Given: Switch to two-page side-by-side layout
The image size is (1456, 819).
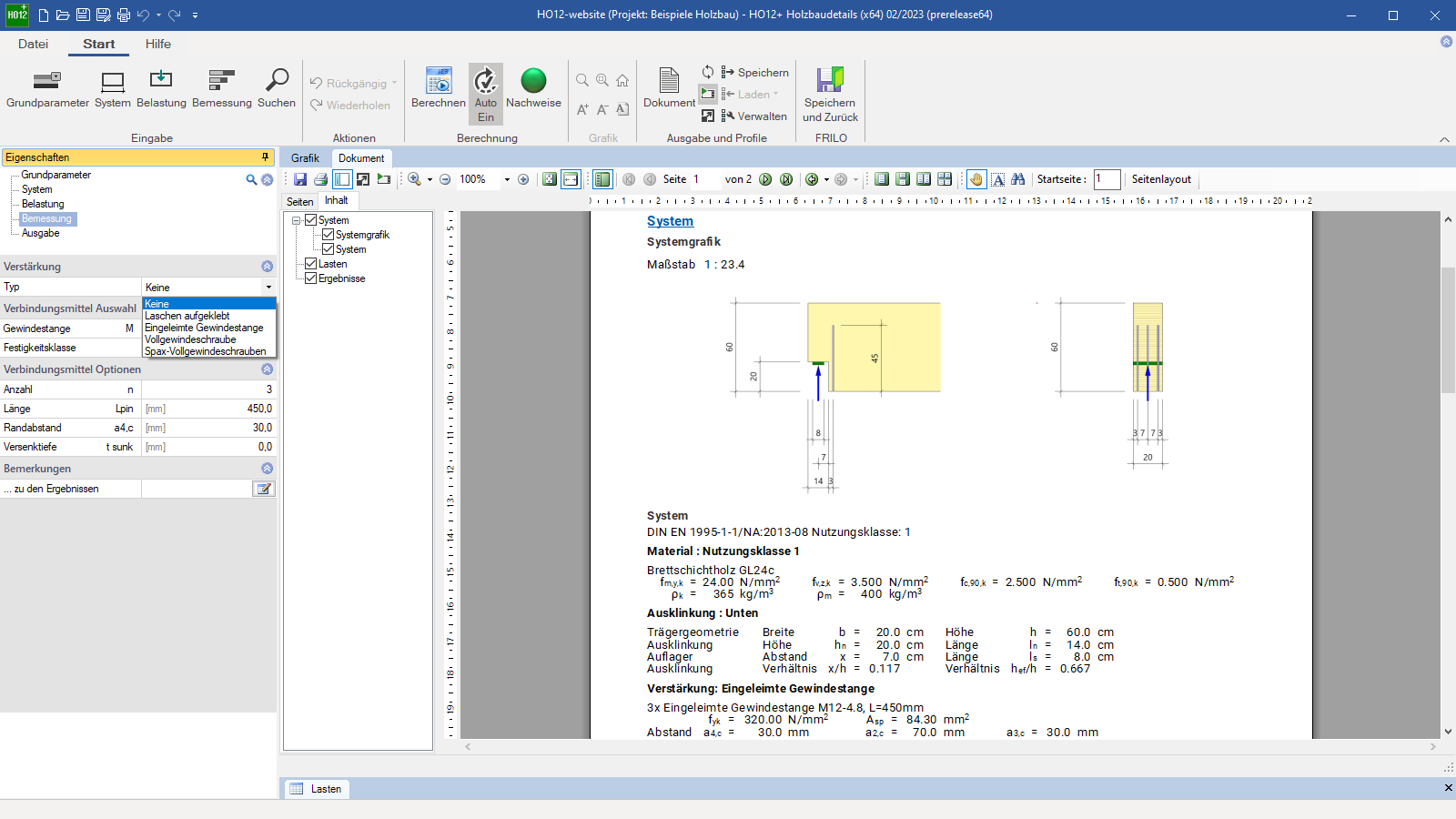Looking at the screenshot, I should 924,179.
